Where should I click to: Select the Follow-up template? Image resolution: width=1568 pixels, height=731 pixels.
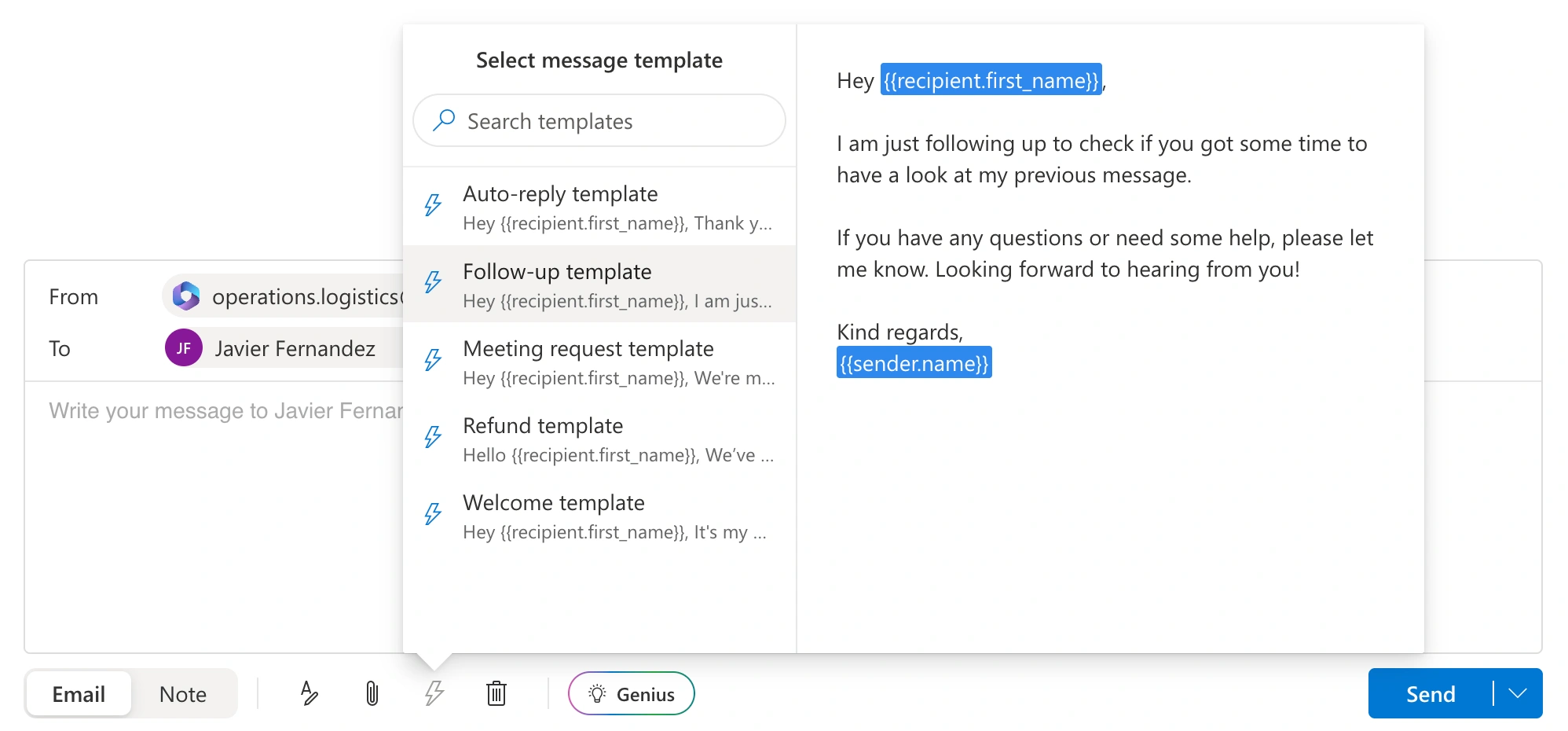(x=599, y=285)
